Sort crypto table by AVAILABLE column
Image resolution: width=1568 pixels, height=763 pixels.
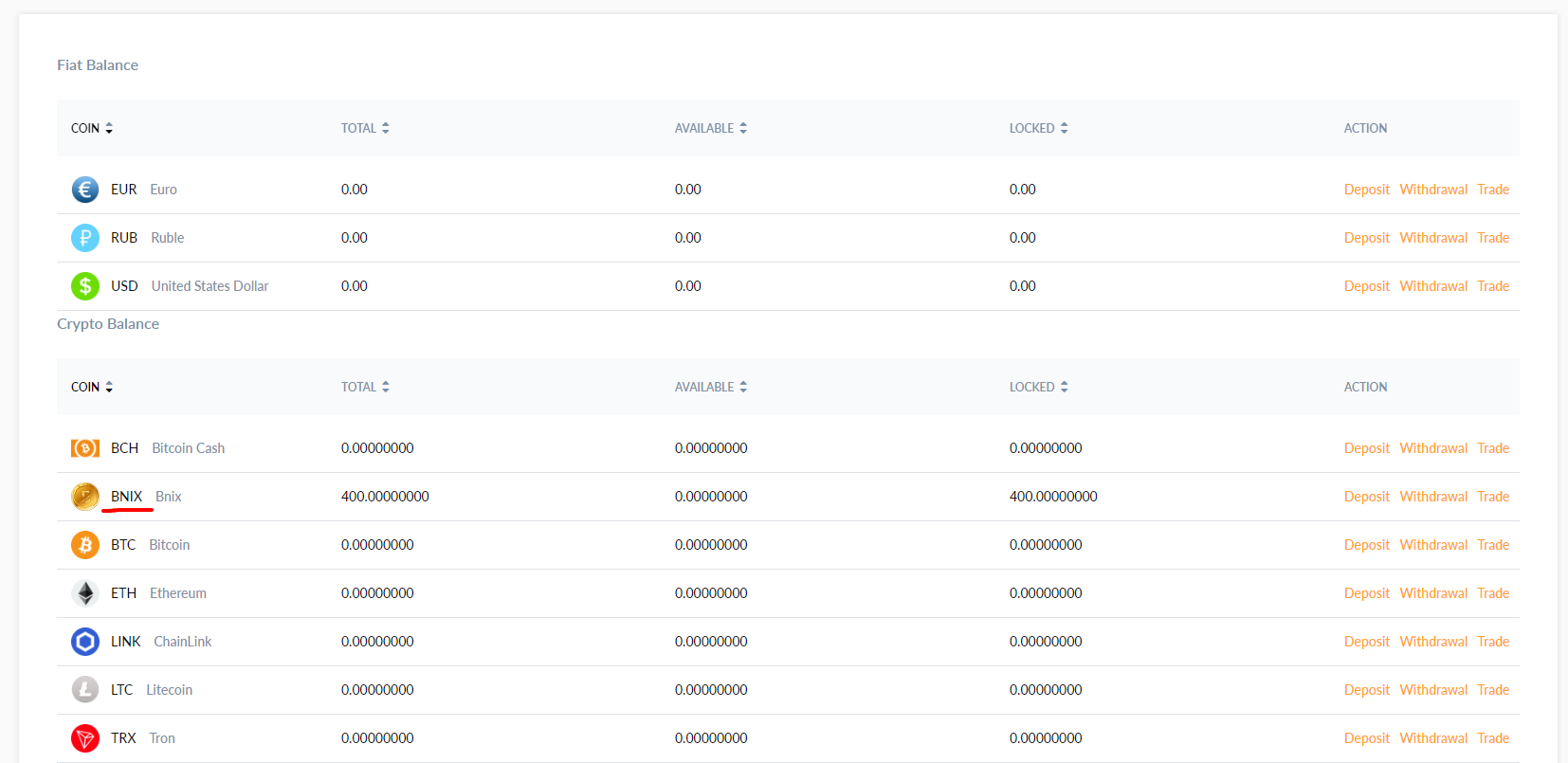711,387
